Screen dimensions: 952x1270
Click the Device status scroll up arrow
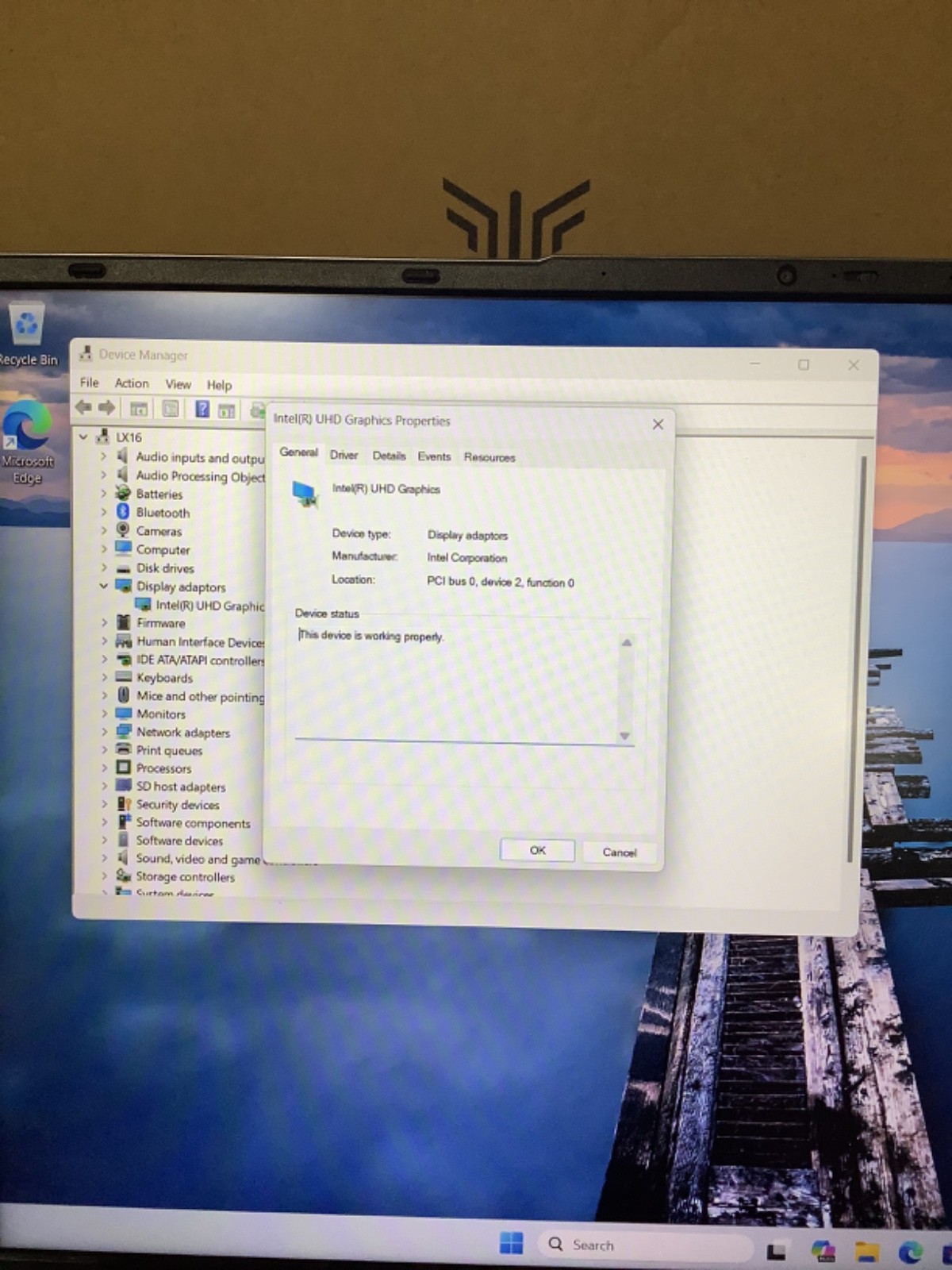tap(626, 642)
